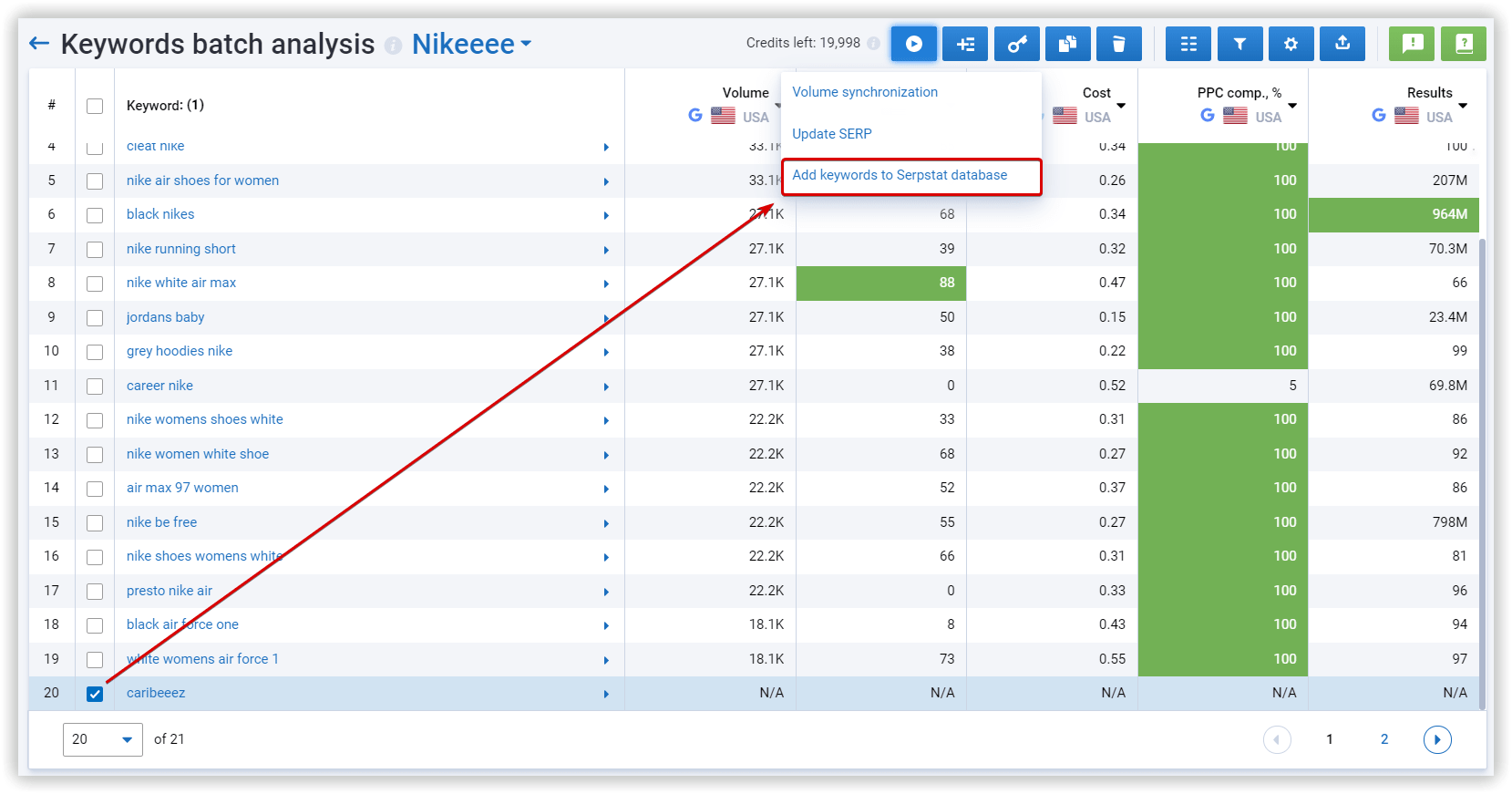Open the jordans baby keyword link
The image size is (1512, 794).
pyautogui.click(x=165, y=317)
